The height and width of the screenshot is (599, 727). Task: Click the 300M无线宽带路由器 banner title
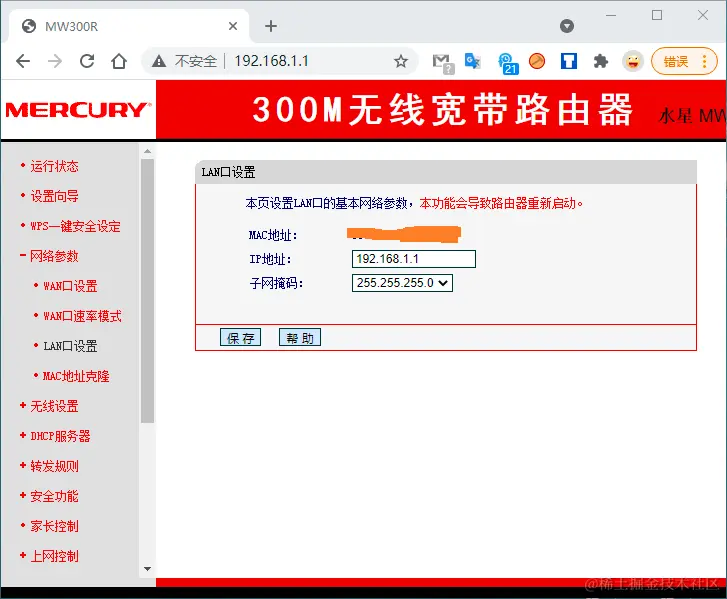click(x=442, y=110)
